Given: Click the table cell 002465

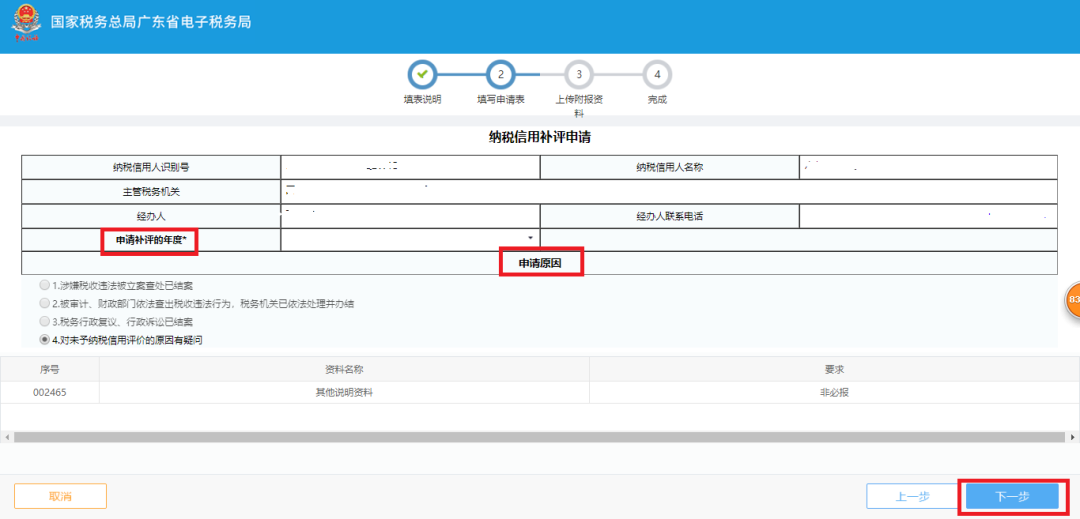Looking at the screenshot, I should [x=50, y=392].
